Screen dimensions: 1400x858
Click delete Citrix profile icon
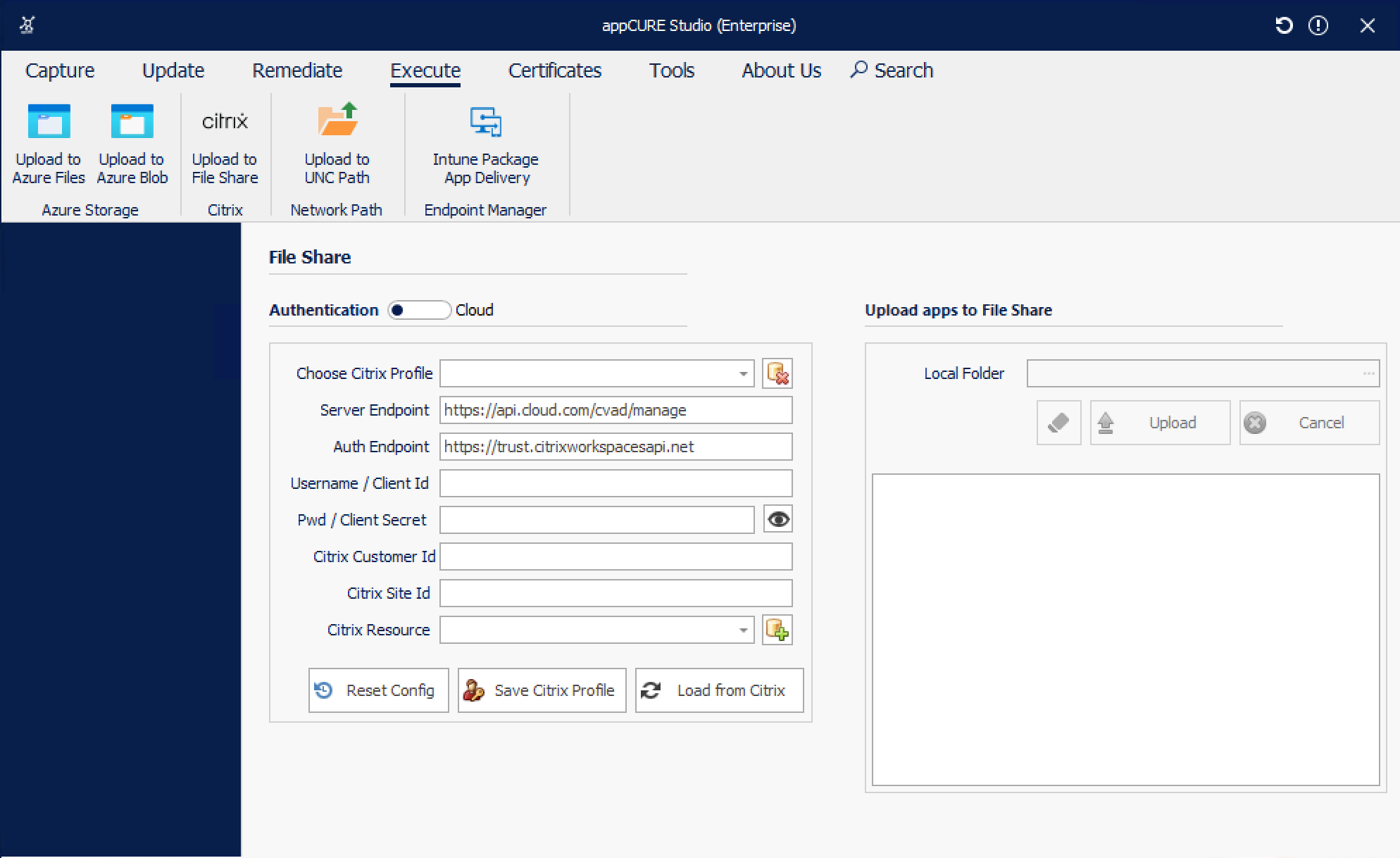(x=777, y=373)
